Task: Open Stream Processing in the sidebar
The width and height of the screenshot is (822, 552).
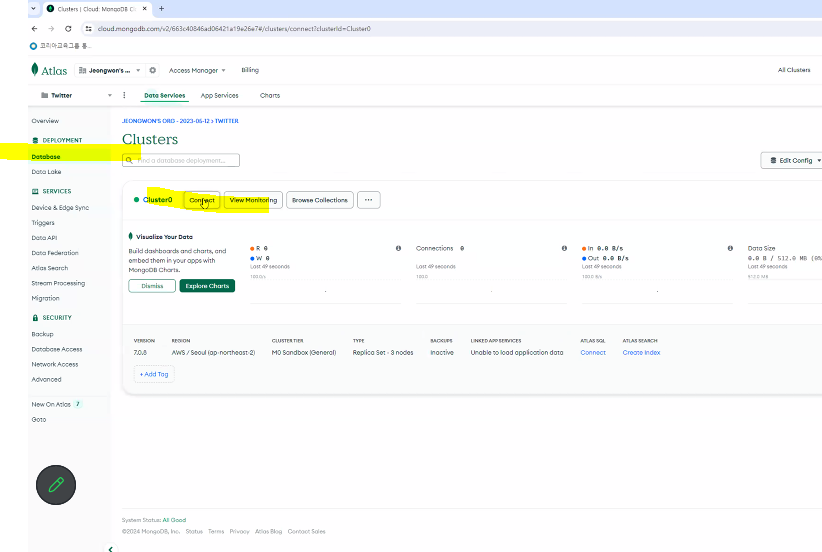Action: pyautogui.click(x=58, y=283)
